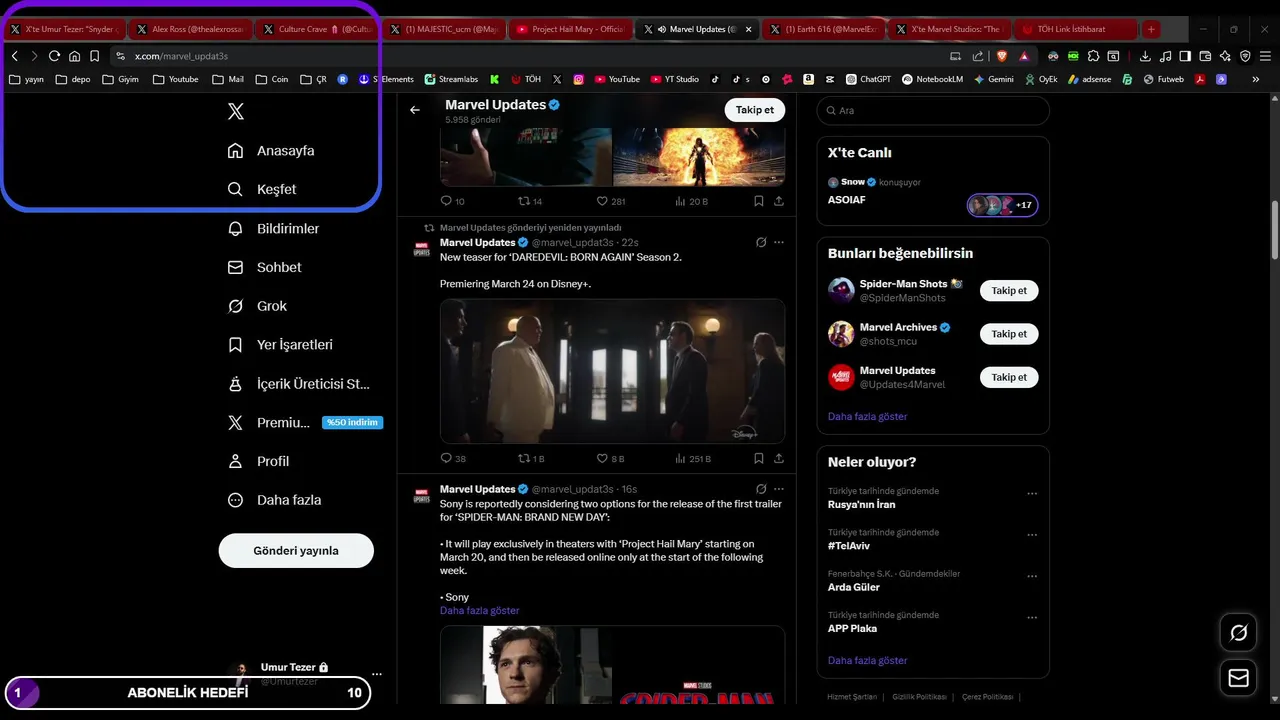The height and width of the screenshot is (720, 1280).
Task: Open Grok from the left sidebar
Action: tap(258, 306)
